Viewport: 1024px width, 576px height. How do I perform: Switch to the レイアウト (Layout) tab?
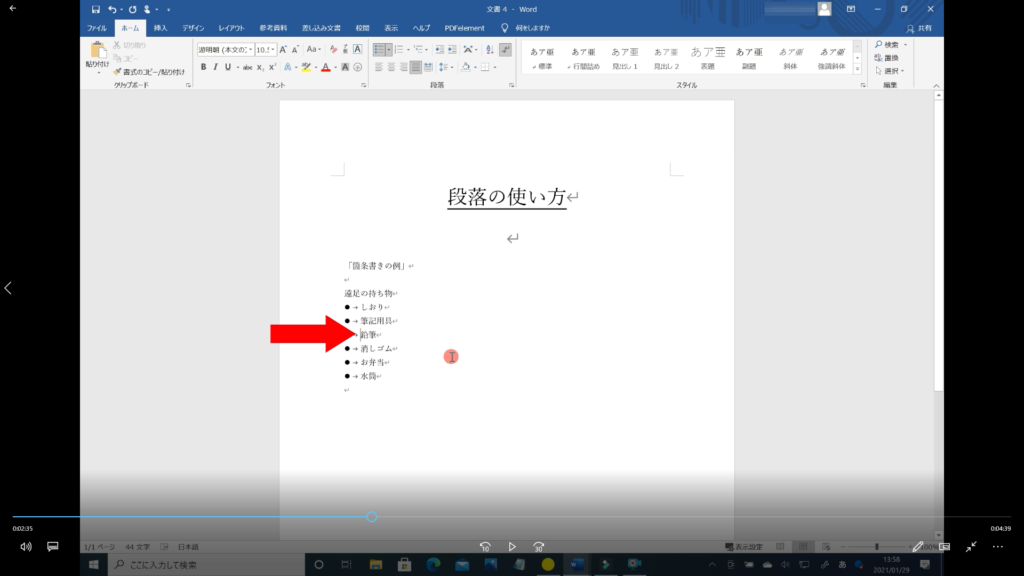pos(231,28)
